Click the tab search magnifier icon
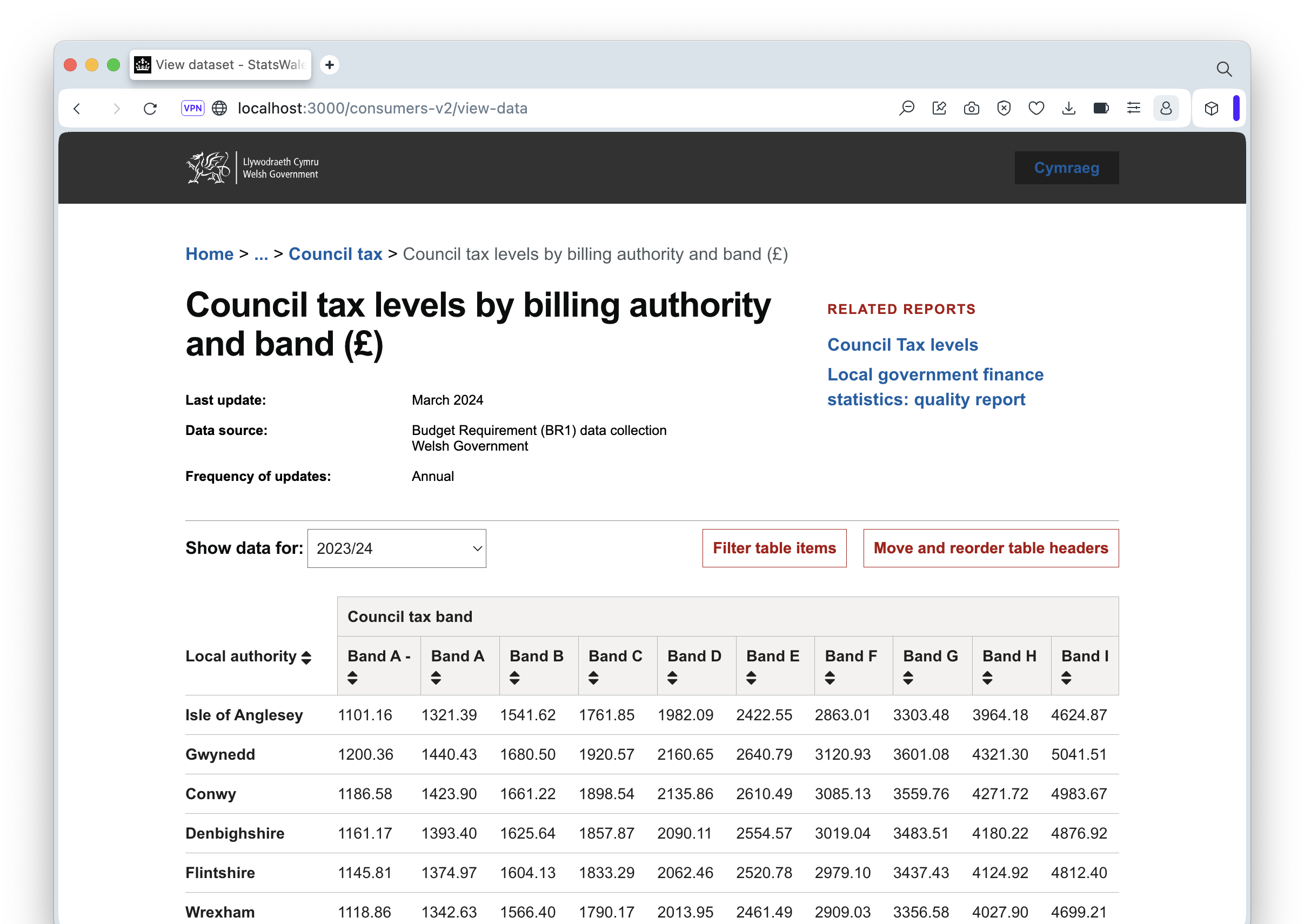The width and height of the screenshot is (1311, 924). coord(1223,69)
